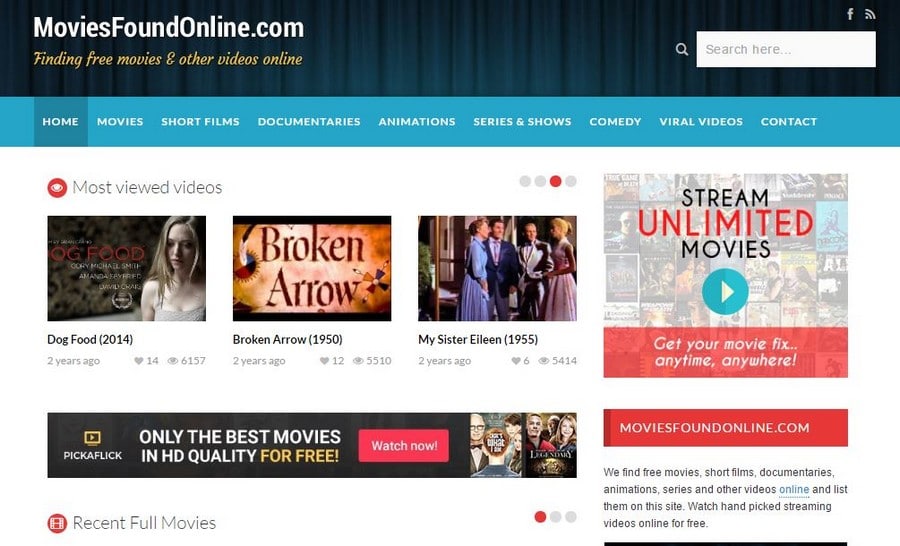Select the active red dot of Recent Full Movies
Viewport: 900px width, 546px height.
(x=540, y=517)
